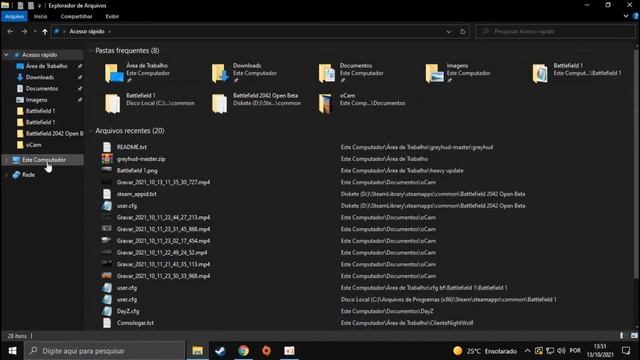Select the Comologar.txt file icon

tap(107, 323)
